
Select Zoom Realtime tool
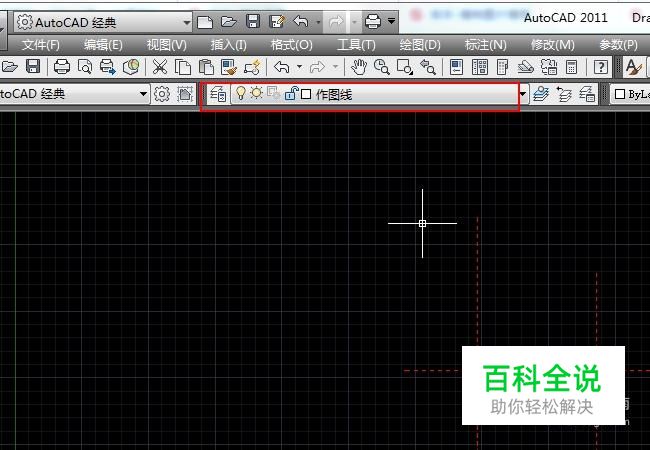coord(382,67)
